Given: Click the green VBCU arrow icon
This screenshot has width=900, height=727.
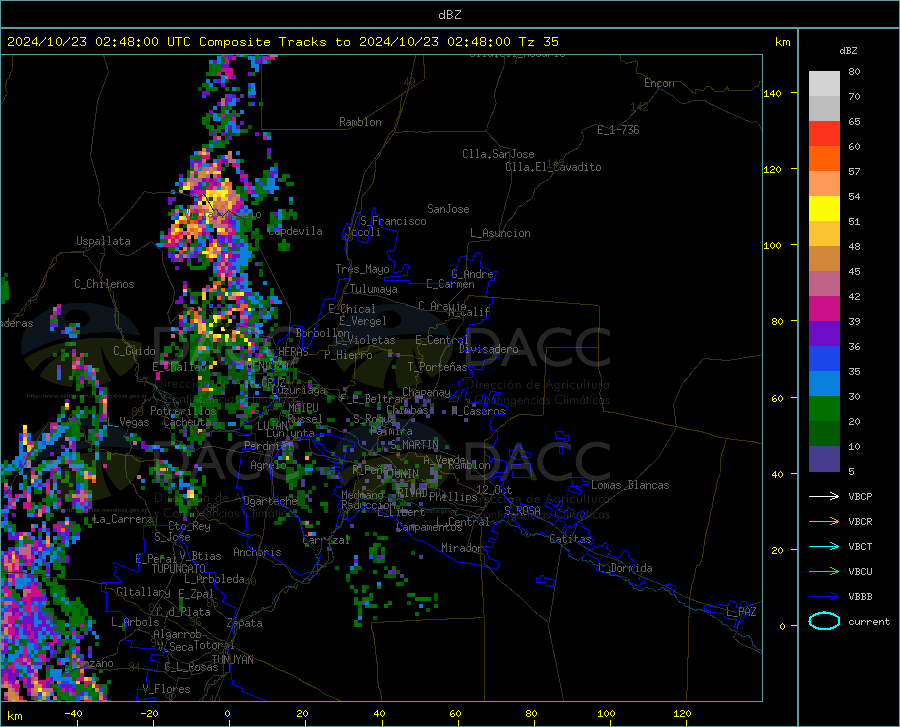Looking at the screenshot, I should click(x=824, y=572).
